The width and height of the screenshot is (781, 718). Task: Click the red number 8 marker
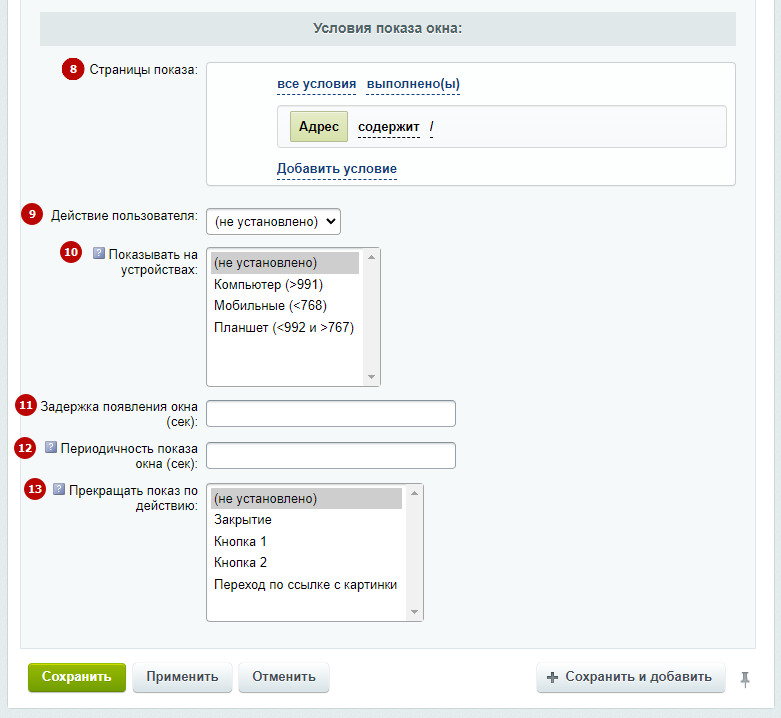(73, 69)
